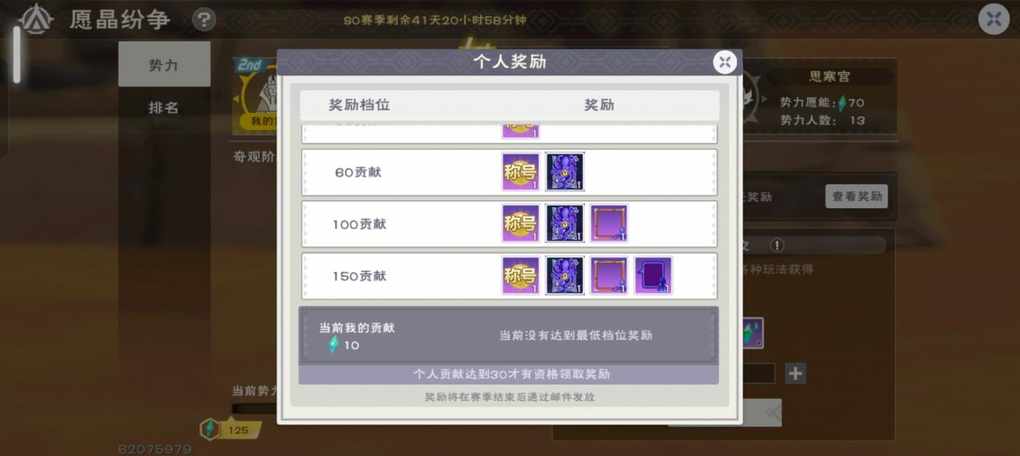Viewport: 1020px width, 456px height.
Task: Tap the frame reward icon in 150贡献 row
Action: click(609, 276)
